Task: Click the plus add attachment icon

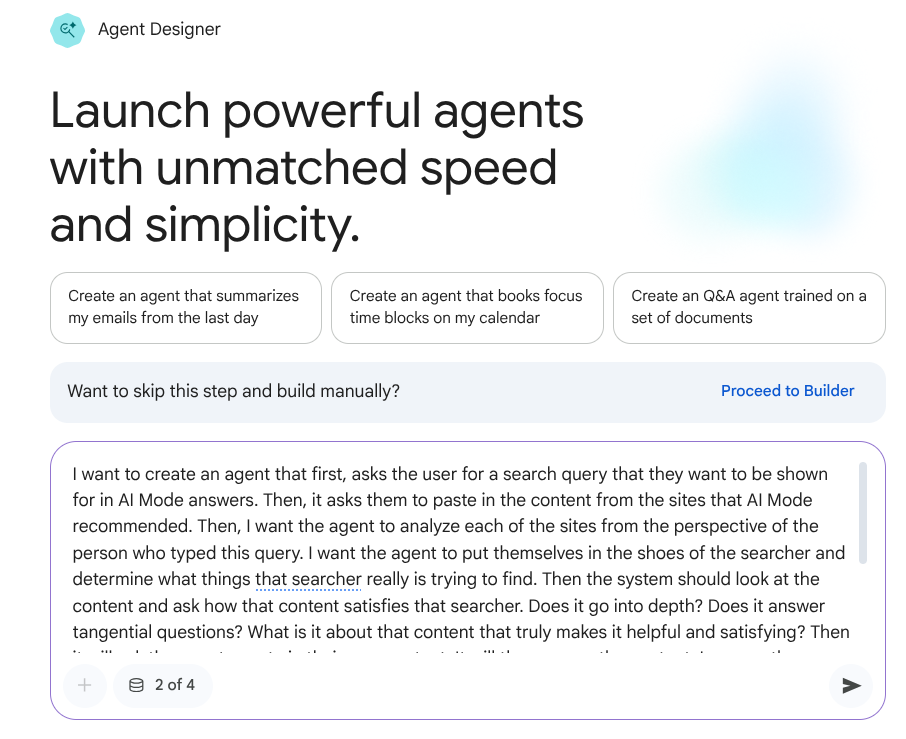Action: point(85,685)
